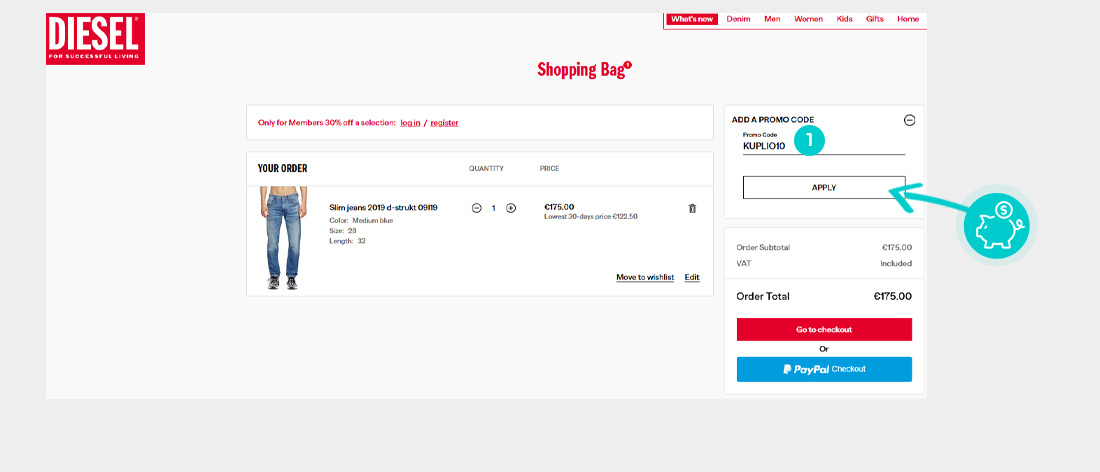This screenshot has height=472, width=1100.
Task: Click the log in link
Action: 410,123
